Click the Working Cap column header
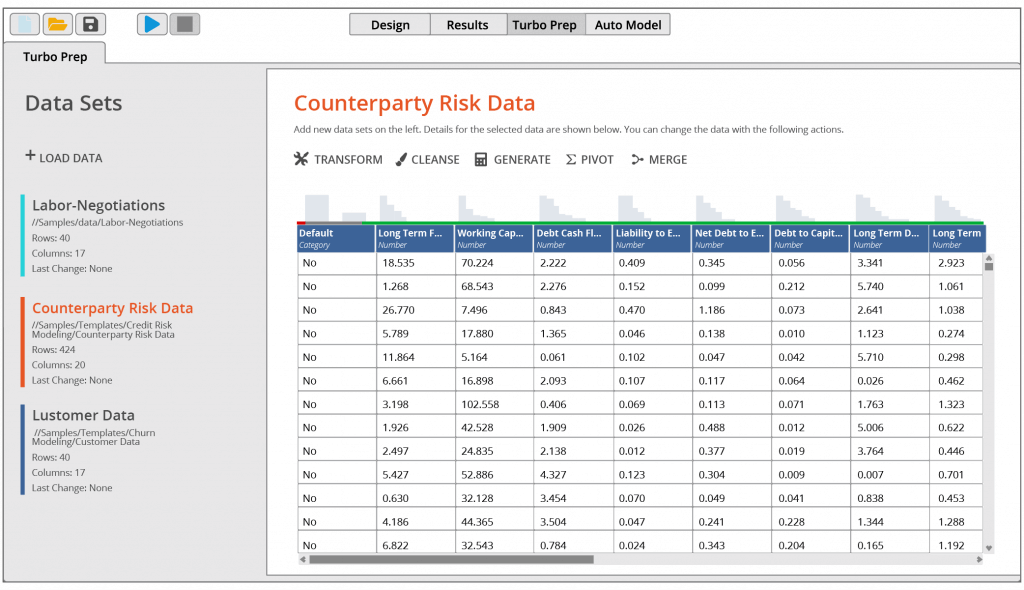This screenshot has height=590, width=1024. pyautogui.click(x=493, y=238)
